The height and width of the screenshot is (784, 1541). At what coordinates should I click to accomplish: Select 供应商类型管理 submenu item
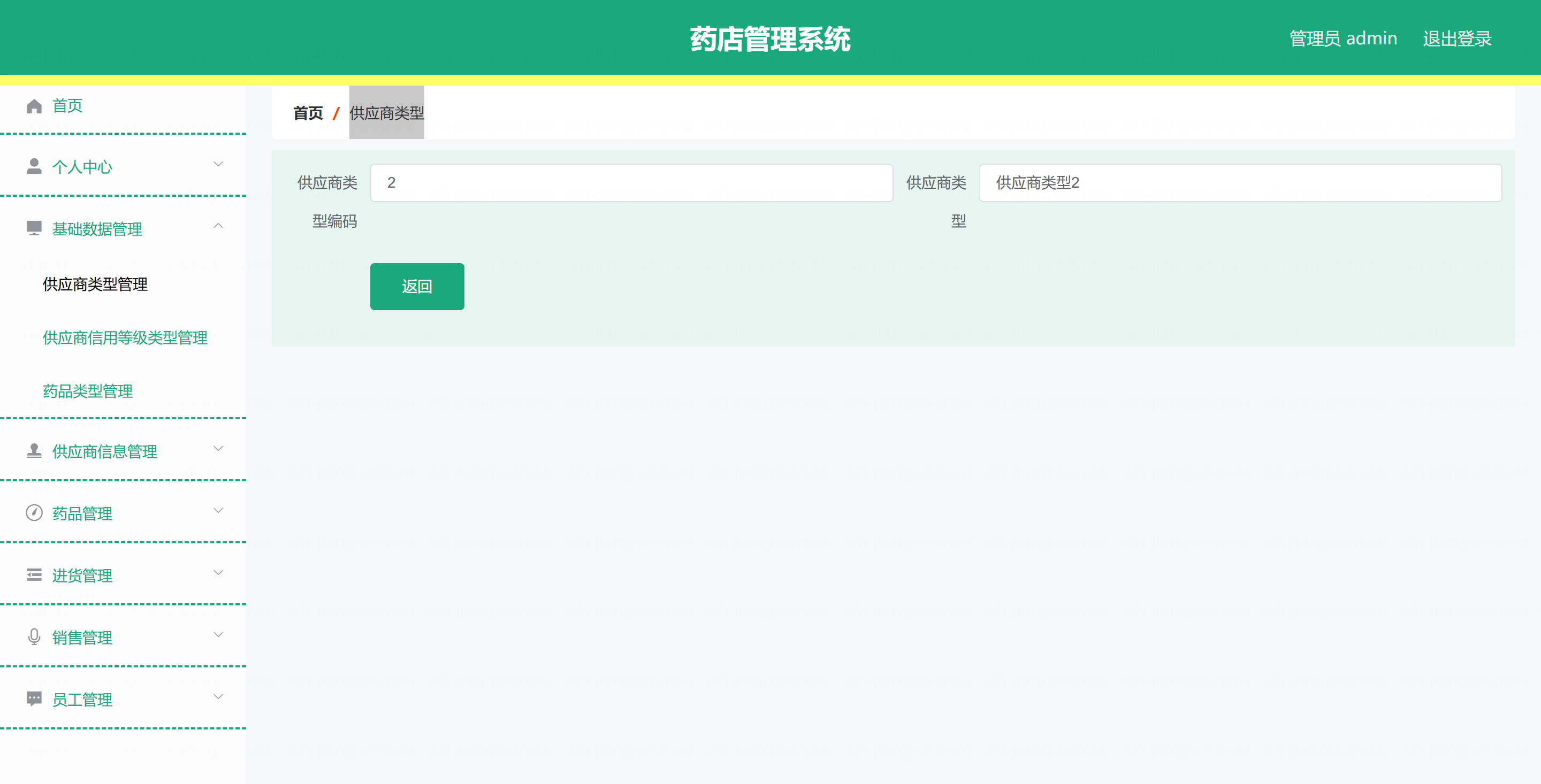coord(95,284)
